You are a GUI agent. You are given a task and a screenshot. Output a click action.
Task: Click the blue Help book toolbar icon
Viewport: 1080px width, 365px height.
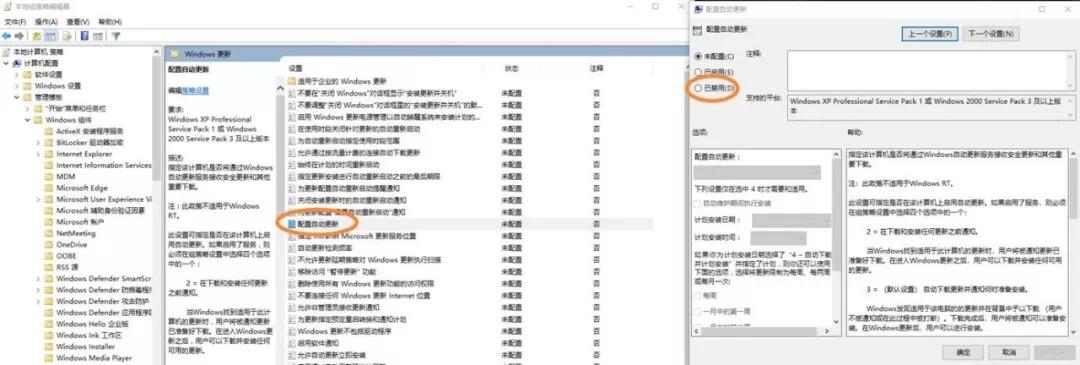(x=84, y=36)
